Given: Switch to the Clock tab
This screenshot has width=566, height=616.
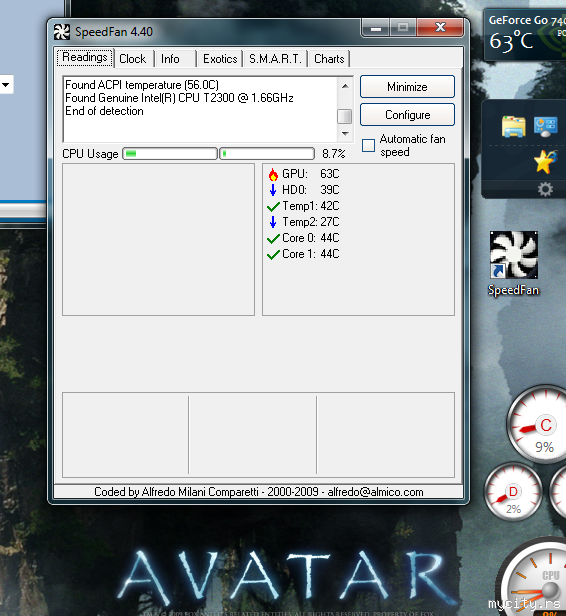Looking at the screenshot, I should click(133, 59).
